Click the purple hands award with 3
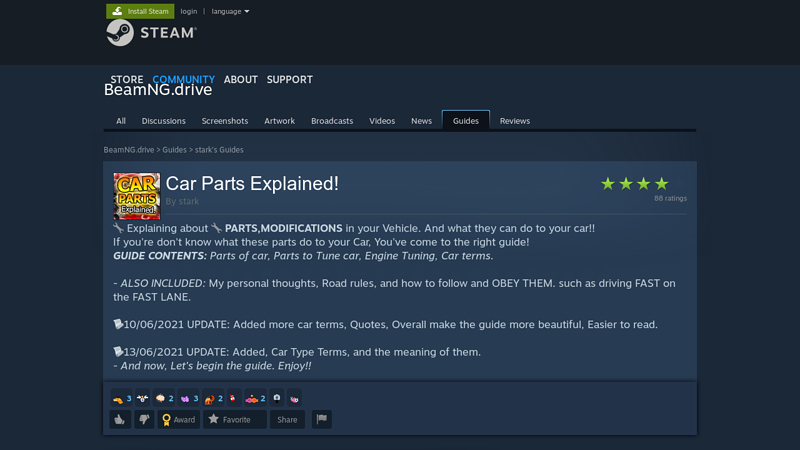This screenshot has height=450, width=800. tap(189, 398)
